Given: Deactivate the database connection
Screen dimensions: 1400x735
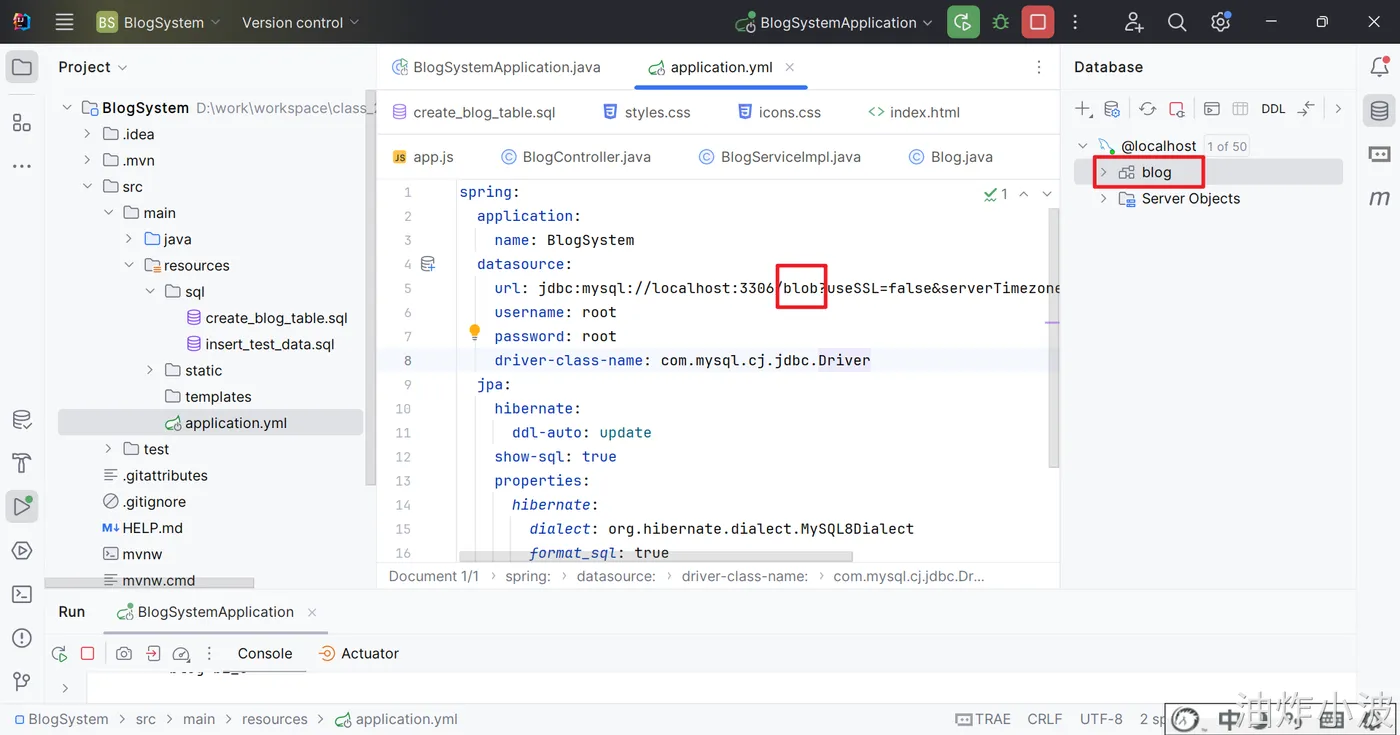Looking at the screenshot, I should (1177, 109).
